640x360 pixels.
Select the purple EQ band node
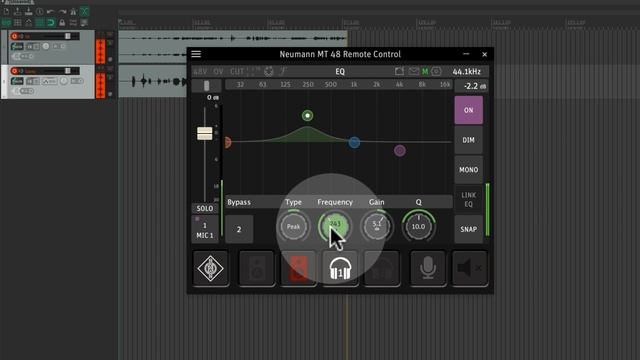(x=400, y=151)
